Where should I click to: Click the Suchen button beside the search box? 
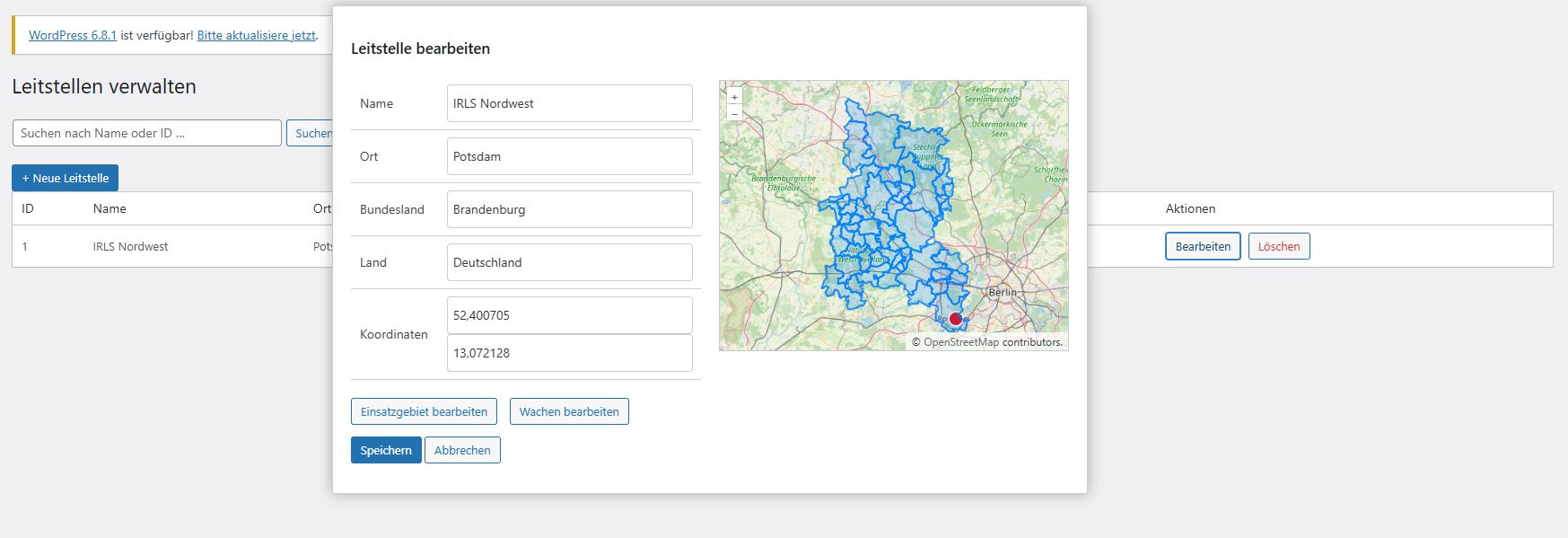point(311,133)
